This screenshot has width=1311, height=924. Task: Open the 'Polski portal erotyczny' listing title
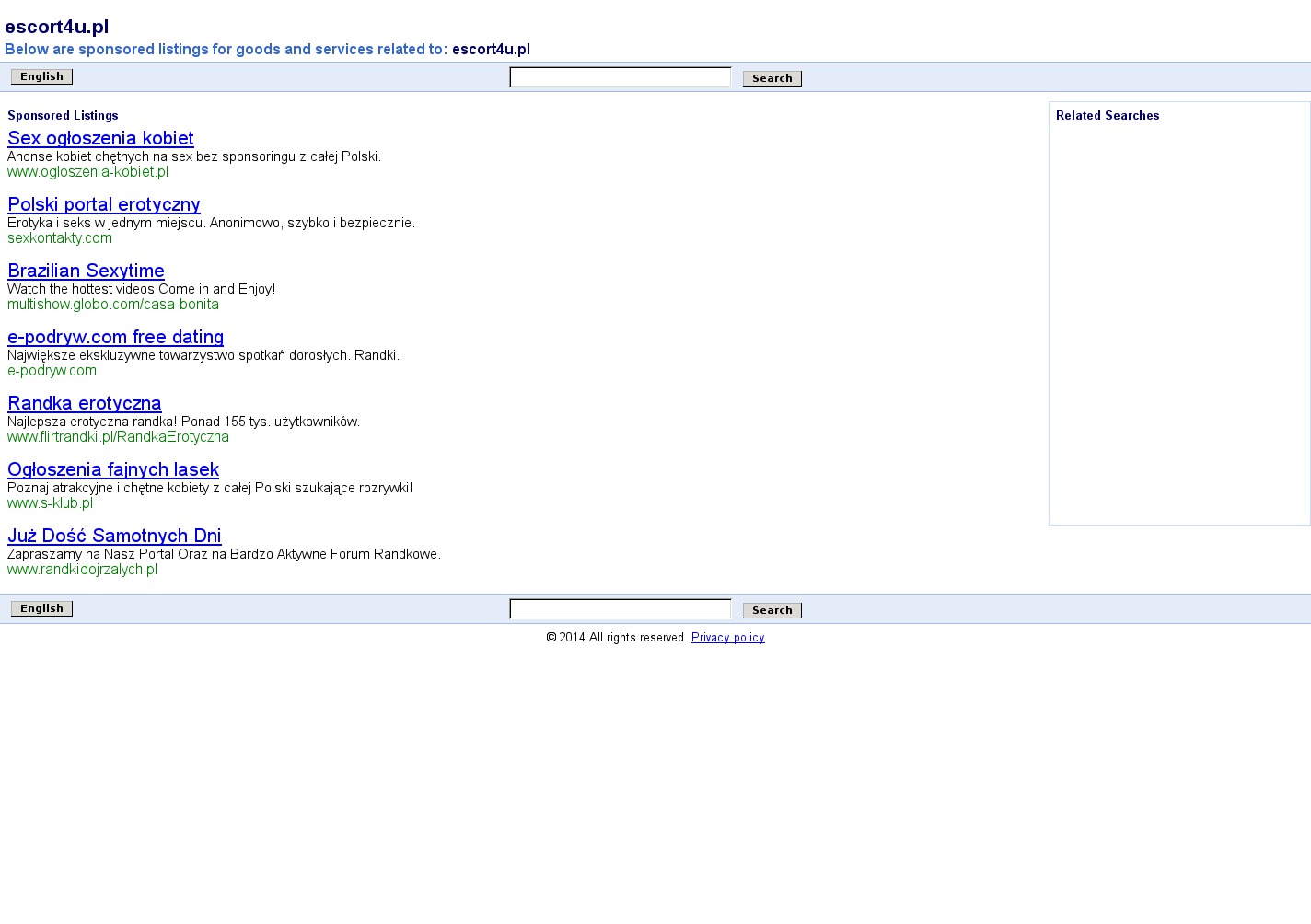(x=103, y=204)
